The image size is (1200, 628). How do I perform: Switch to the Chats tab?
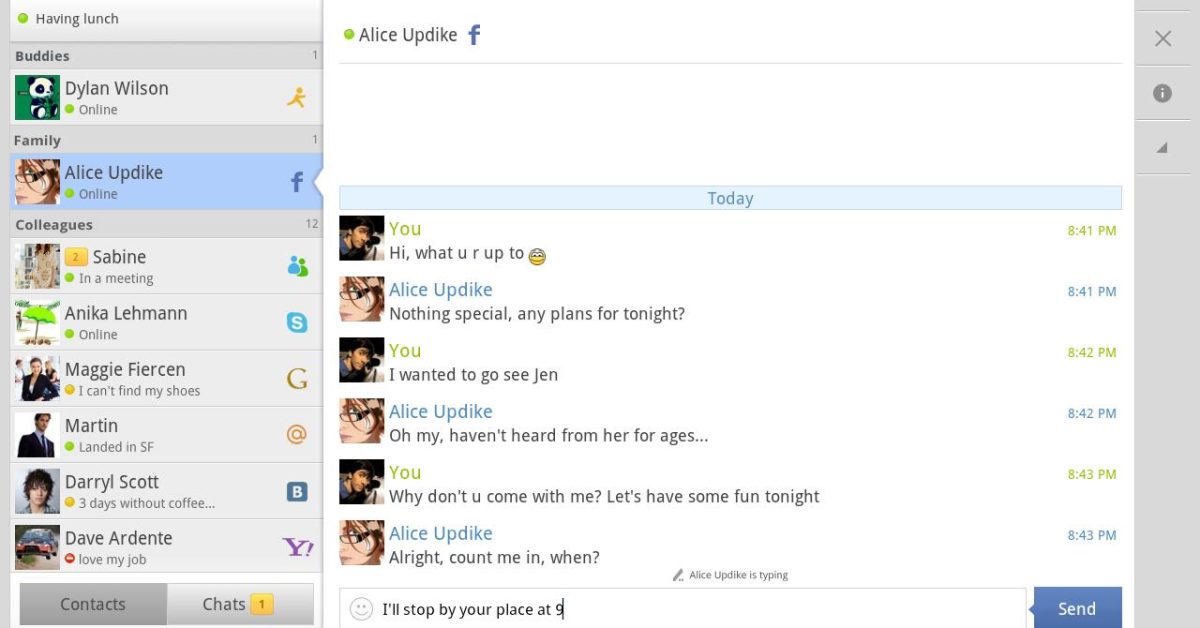click(x=239, y=604)
